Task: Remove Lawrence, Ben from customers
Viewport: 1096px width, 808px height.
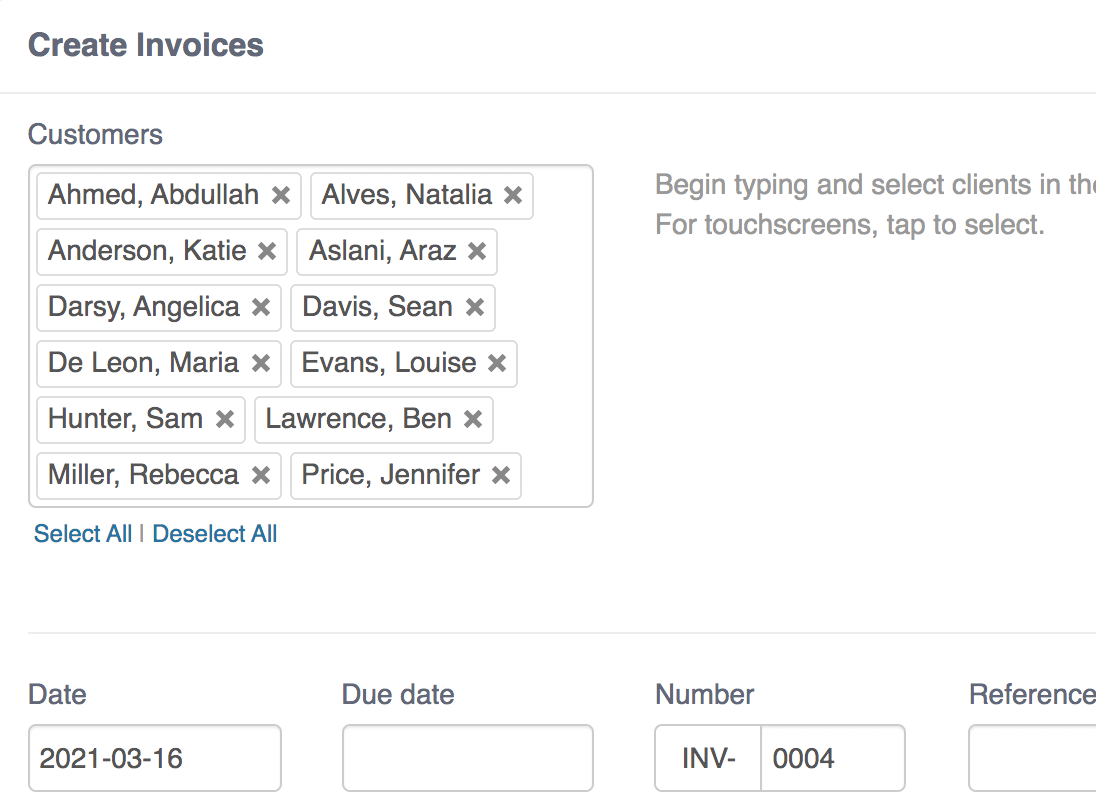Action: click(473, 419)
